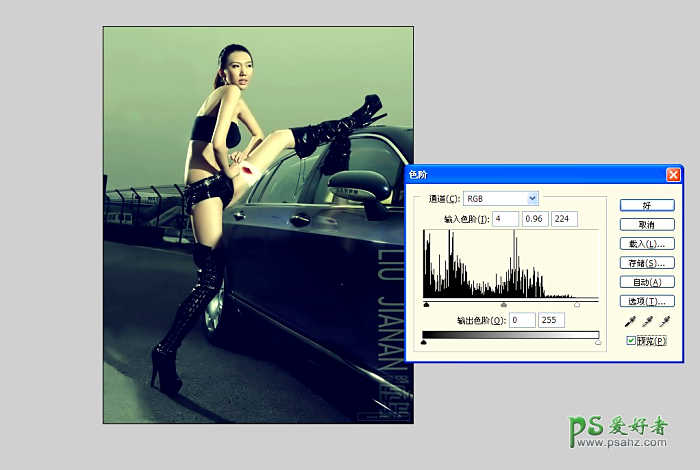Select the black point eyedropper
Image resolution: width=700 pixels, height=470 pixels.
629,321
